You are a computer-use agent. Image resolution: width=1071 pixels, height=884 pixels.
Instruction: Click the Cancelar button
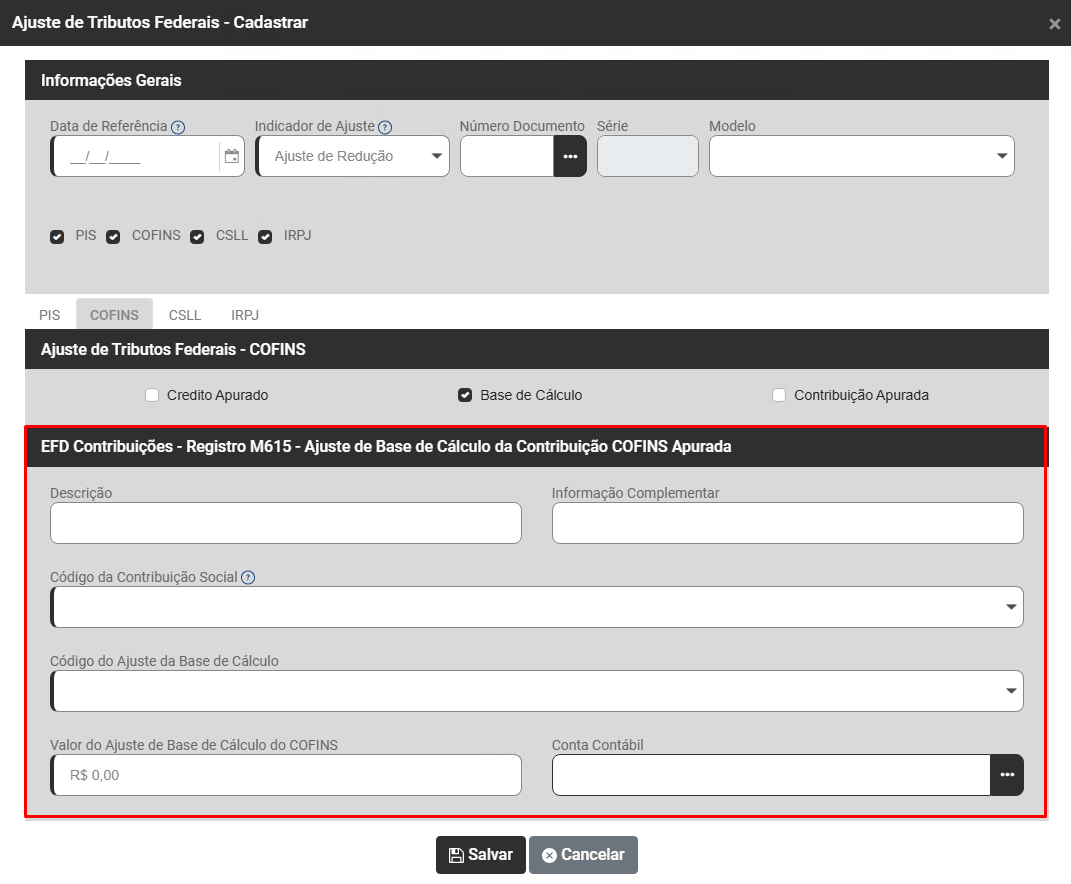pos(583,855)
